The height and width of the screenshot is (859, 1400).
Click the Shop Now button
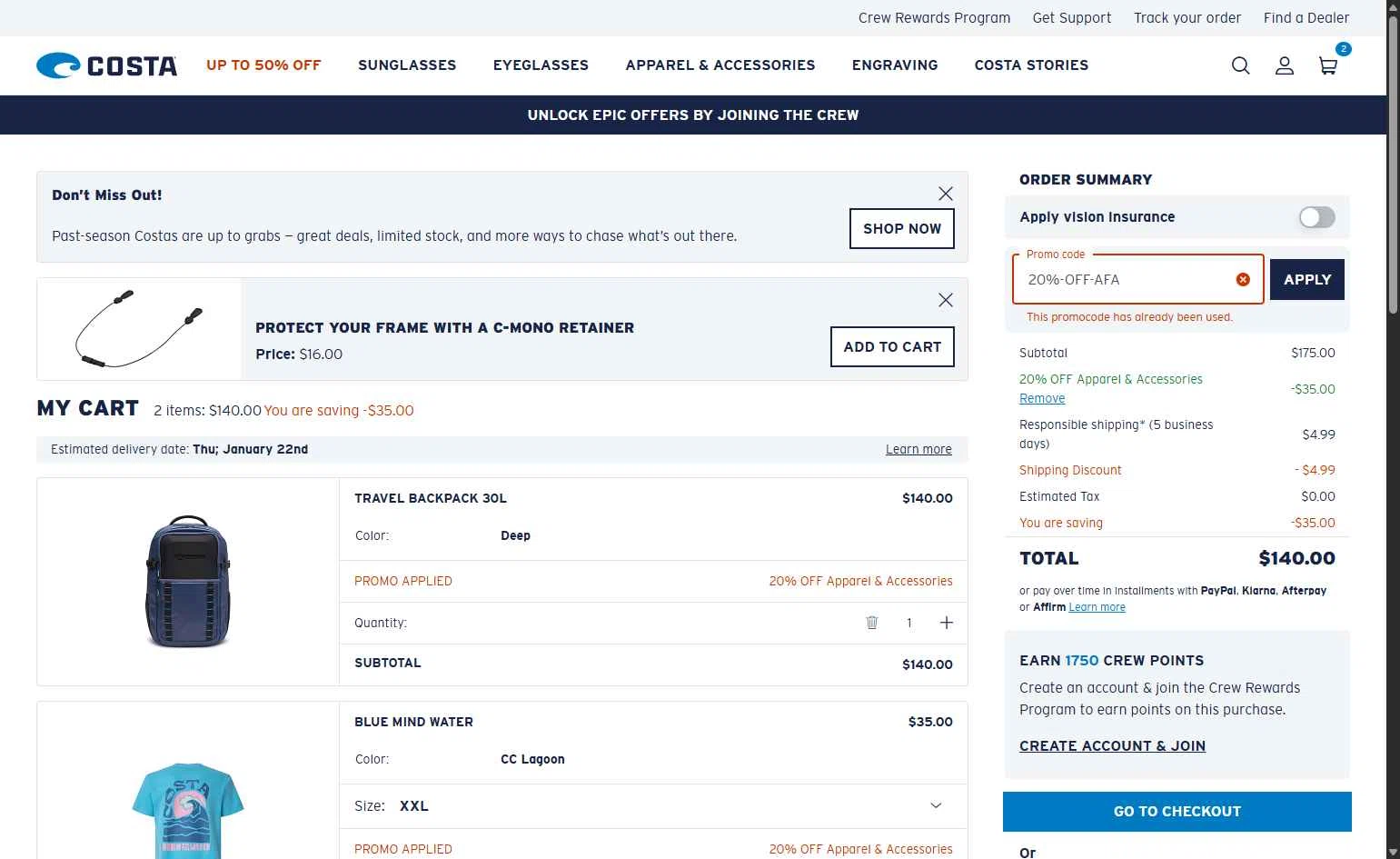point(902,229)
